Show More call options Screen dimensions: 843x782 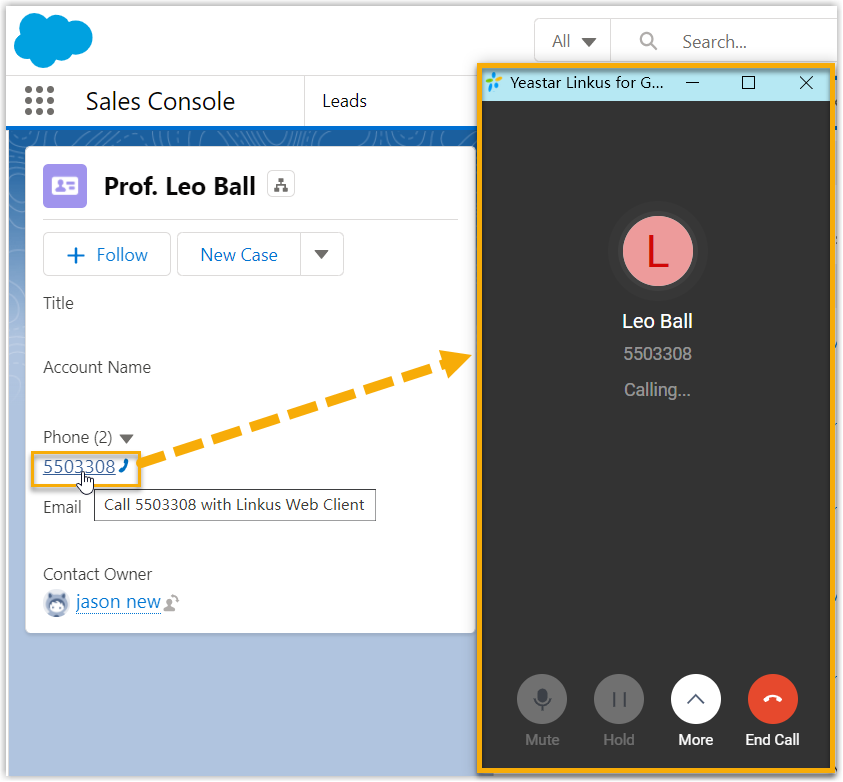click(696, 699)
